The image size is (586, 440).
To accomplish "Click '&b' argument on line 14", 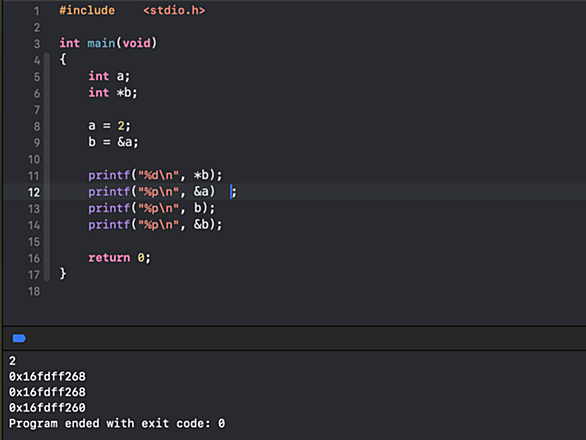I will (201, 224).
